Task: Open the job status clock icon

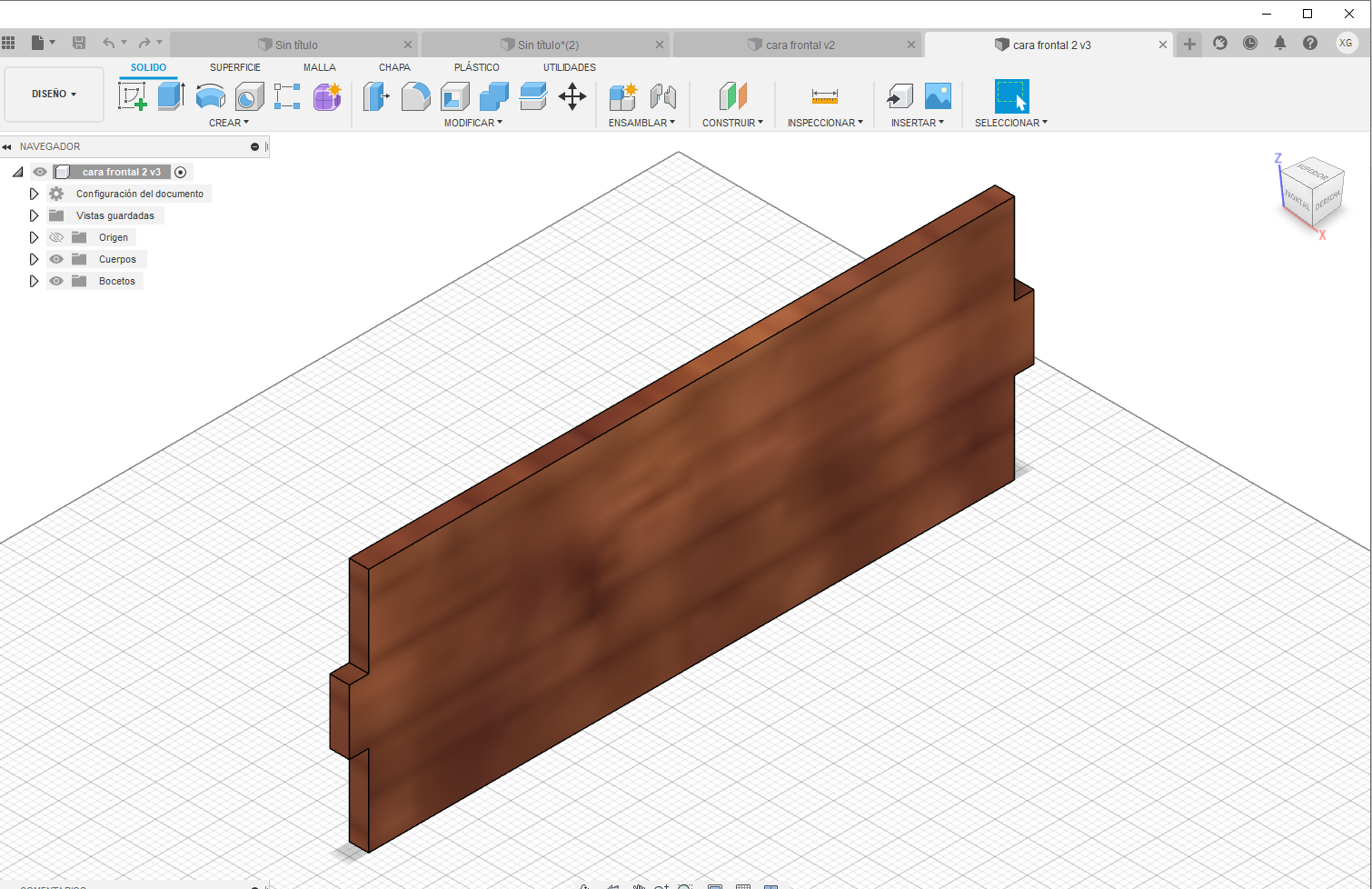Action: click(x=1250, y=43)
